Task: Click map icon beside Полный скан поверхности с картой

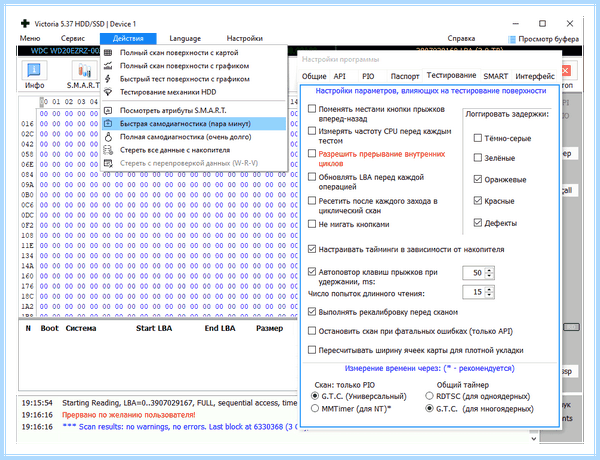Action: coord(108,53)
